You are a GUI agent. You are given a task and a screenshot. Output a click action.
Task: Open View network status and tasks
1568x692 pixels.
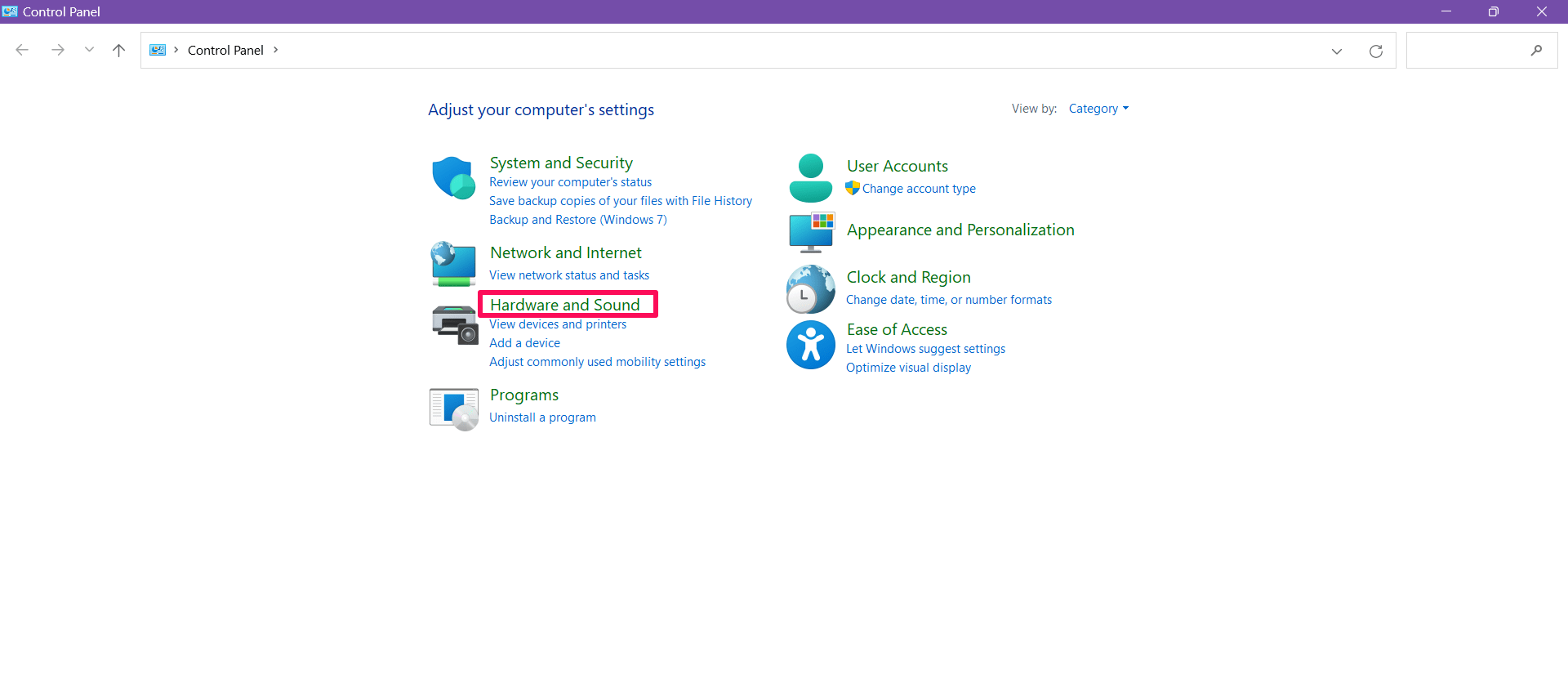(x=569, y=275)
